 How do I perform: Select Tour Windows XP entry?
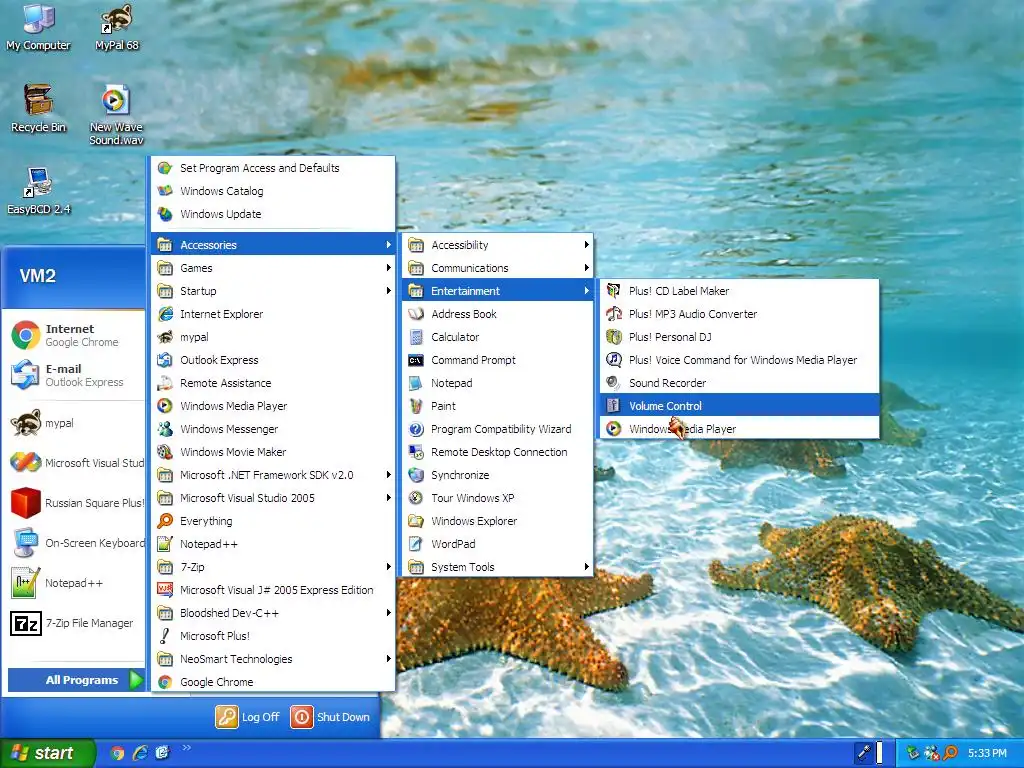498,498
